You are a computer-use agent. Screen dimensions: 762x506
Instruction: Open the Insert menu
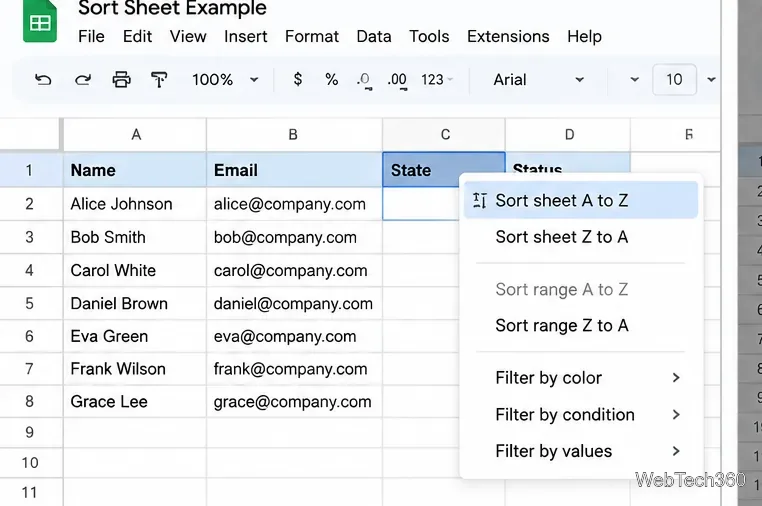[245, 36]
